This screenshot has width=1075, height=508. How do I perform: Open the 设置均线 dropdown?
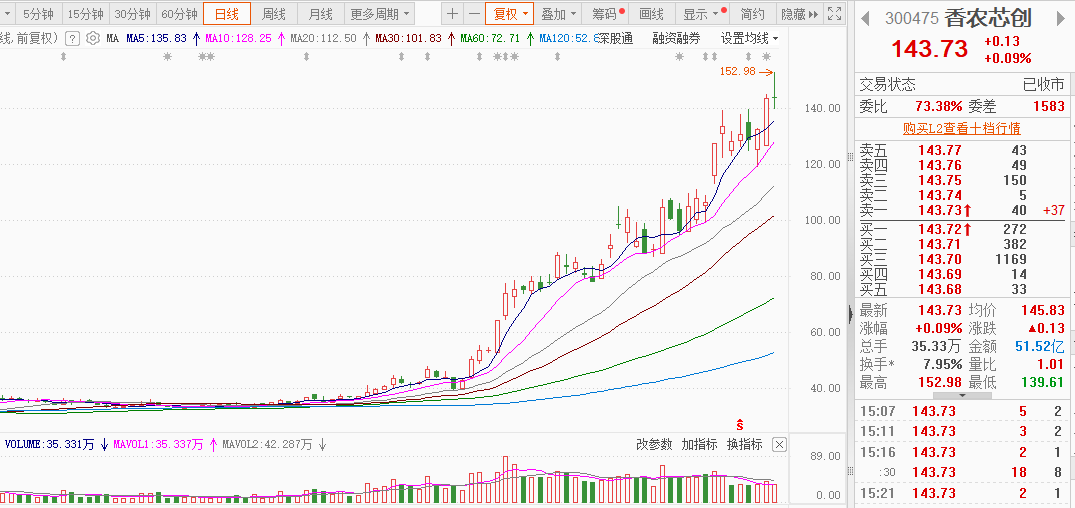(x=749, y=38)
